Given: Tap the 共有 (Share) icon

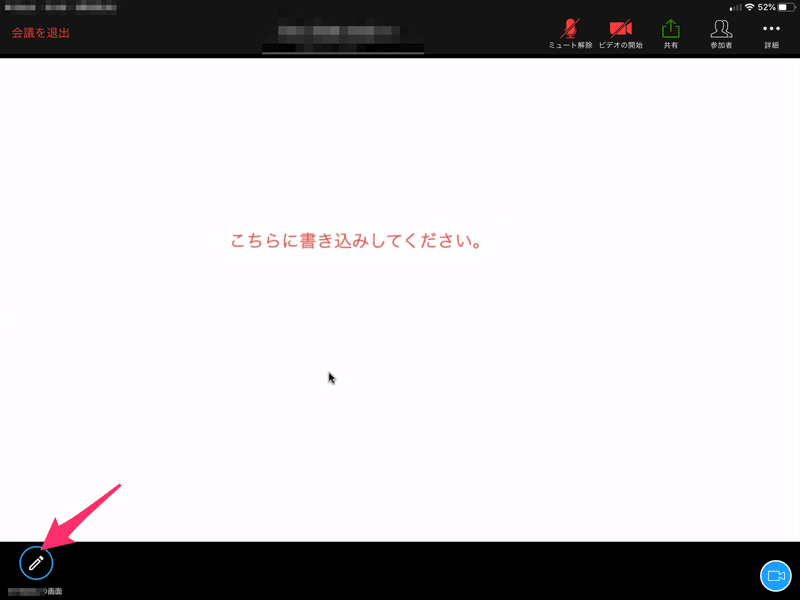Looking at the screenshot, I should tap(670, 32).
